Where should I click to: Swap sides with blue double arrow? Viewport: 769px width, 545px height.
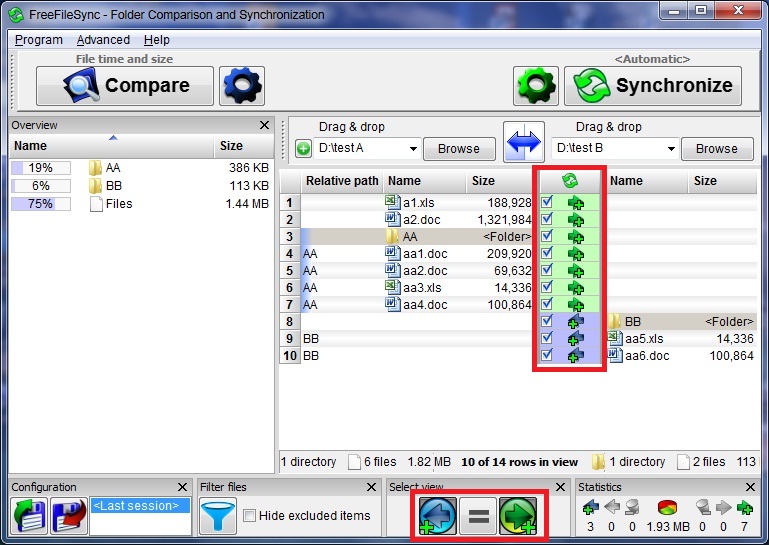(x=524, y=142)
